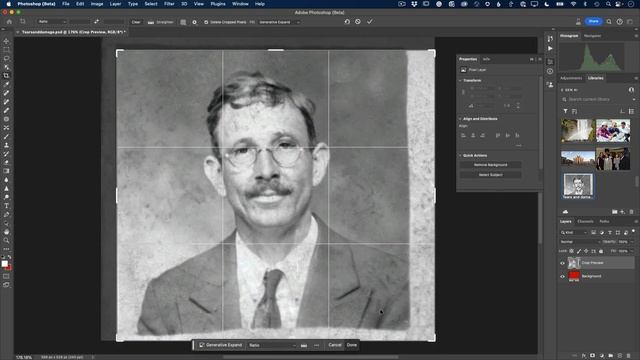Open the layer Kind filter dropdown

pyautogui.click(x=573, y=232)
